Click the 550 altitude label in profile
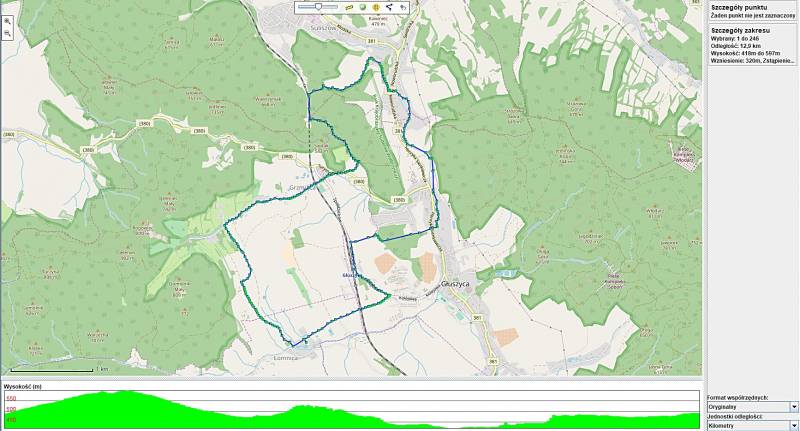Viewport: 800px width, 431px height. [10, 398]
